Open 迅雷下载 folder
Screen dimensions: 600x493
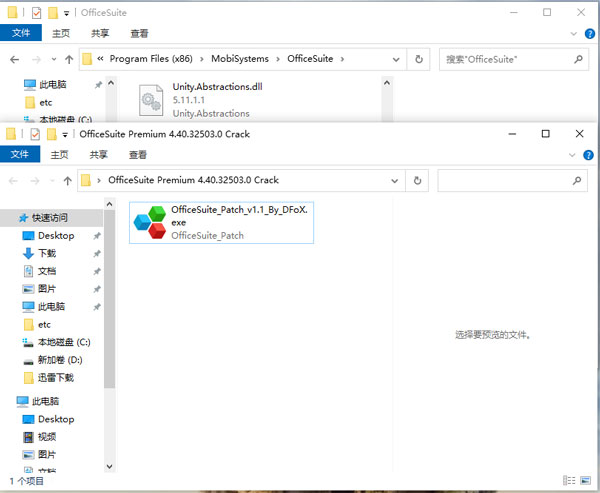click(55, 378)
